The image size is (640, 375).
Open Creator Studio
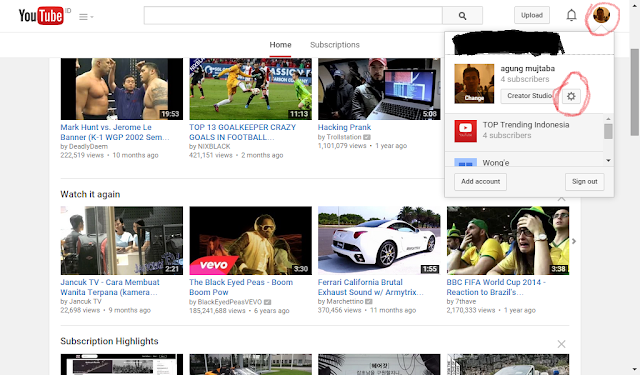coord(529,96)
